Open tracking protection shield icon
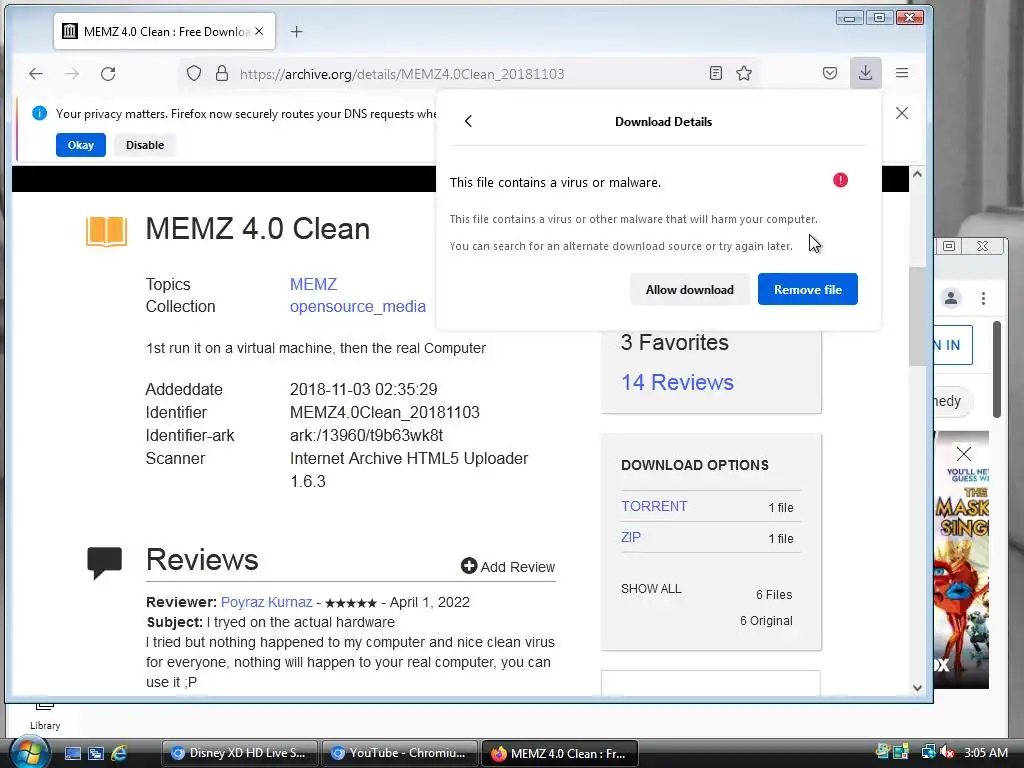Screen dimensions: 1024x768 coord(194,73)
